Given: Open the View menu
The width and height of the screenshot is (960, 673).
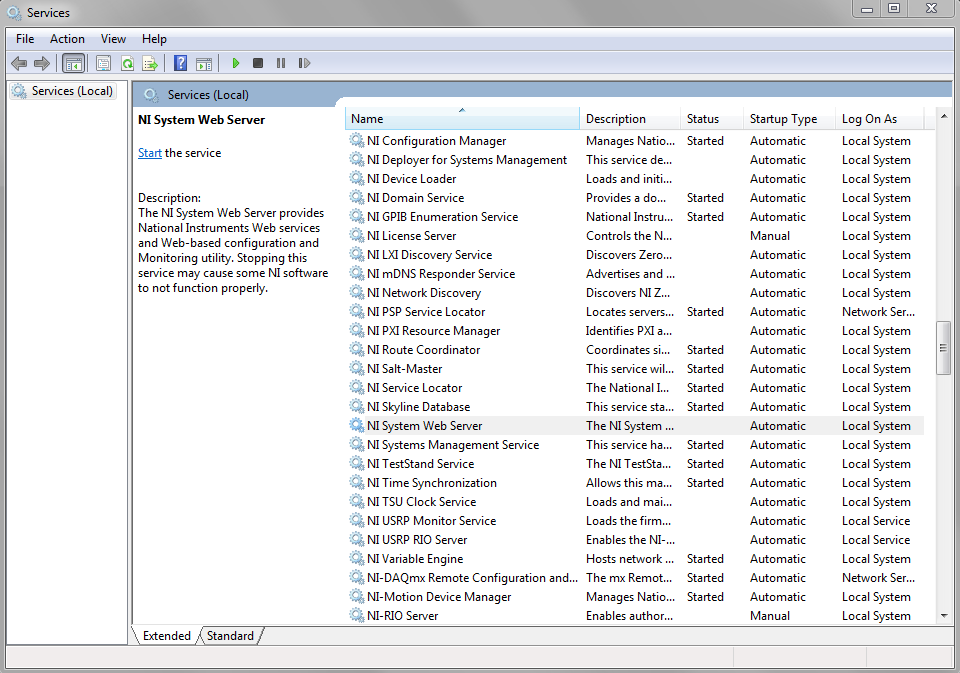Looking at the screenshot, I should pos(113,39).
